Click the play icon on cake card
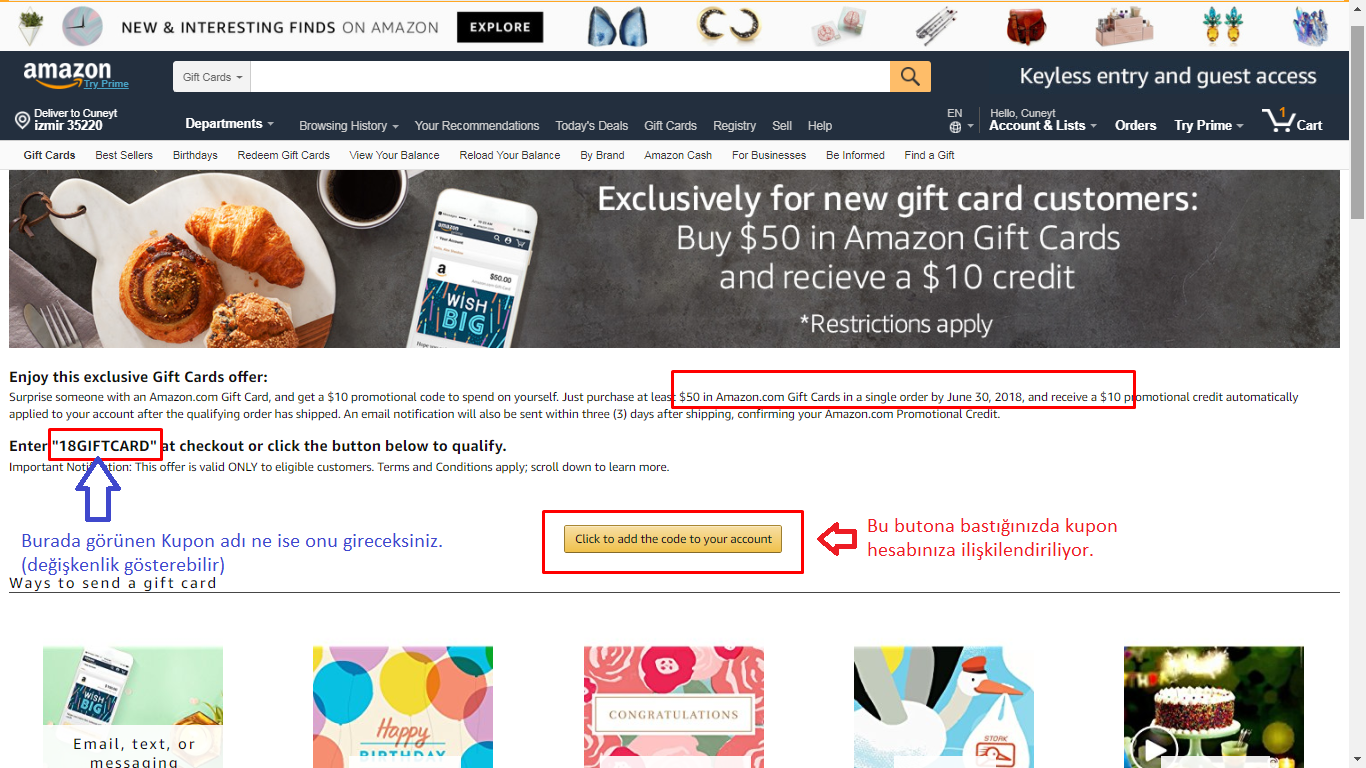 click(x=1154, y=748)
